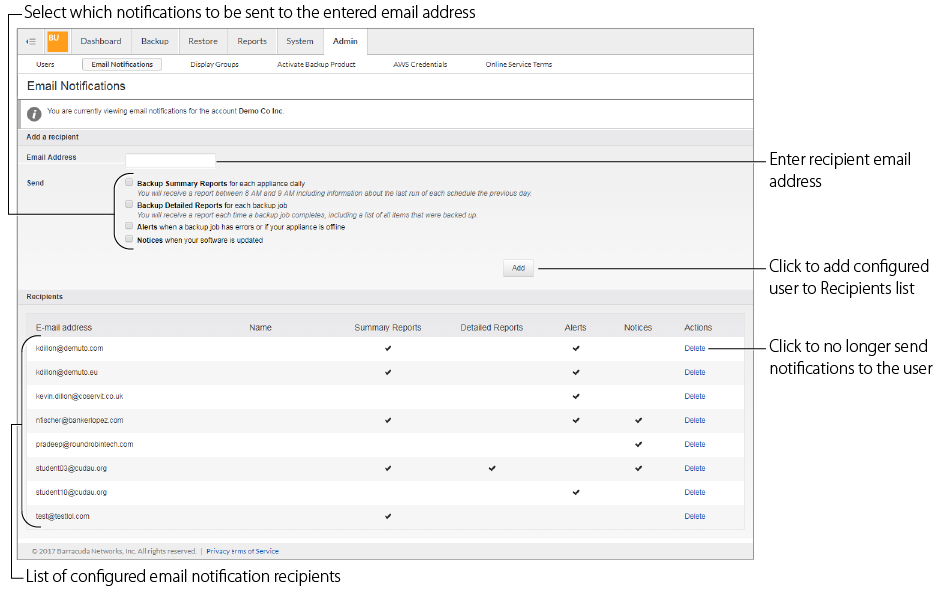Click the Add recipient button

pyautogui.click(x=518, y=268)
